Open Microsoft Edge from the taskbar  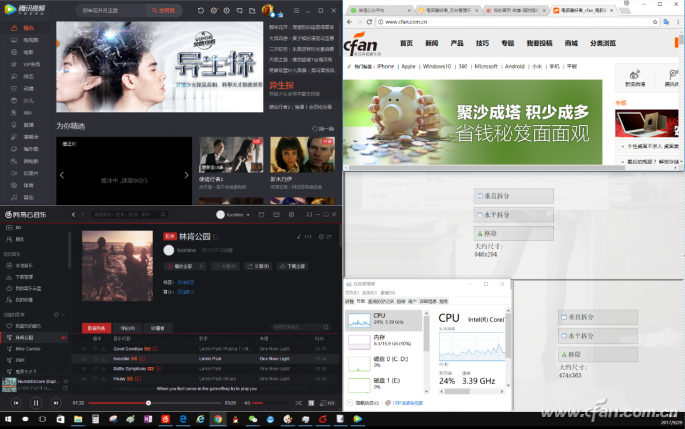[183, 419]
